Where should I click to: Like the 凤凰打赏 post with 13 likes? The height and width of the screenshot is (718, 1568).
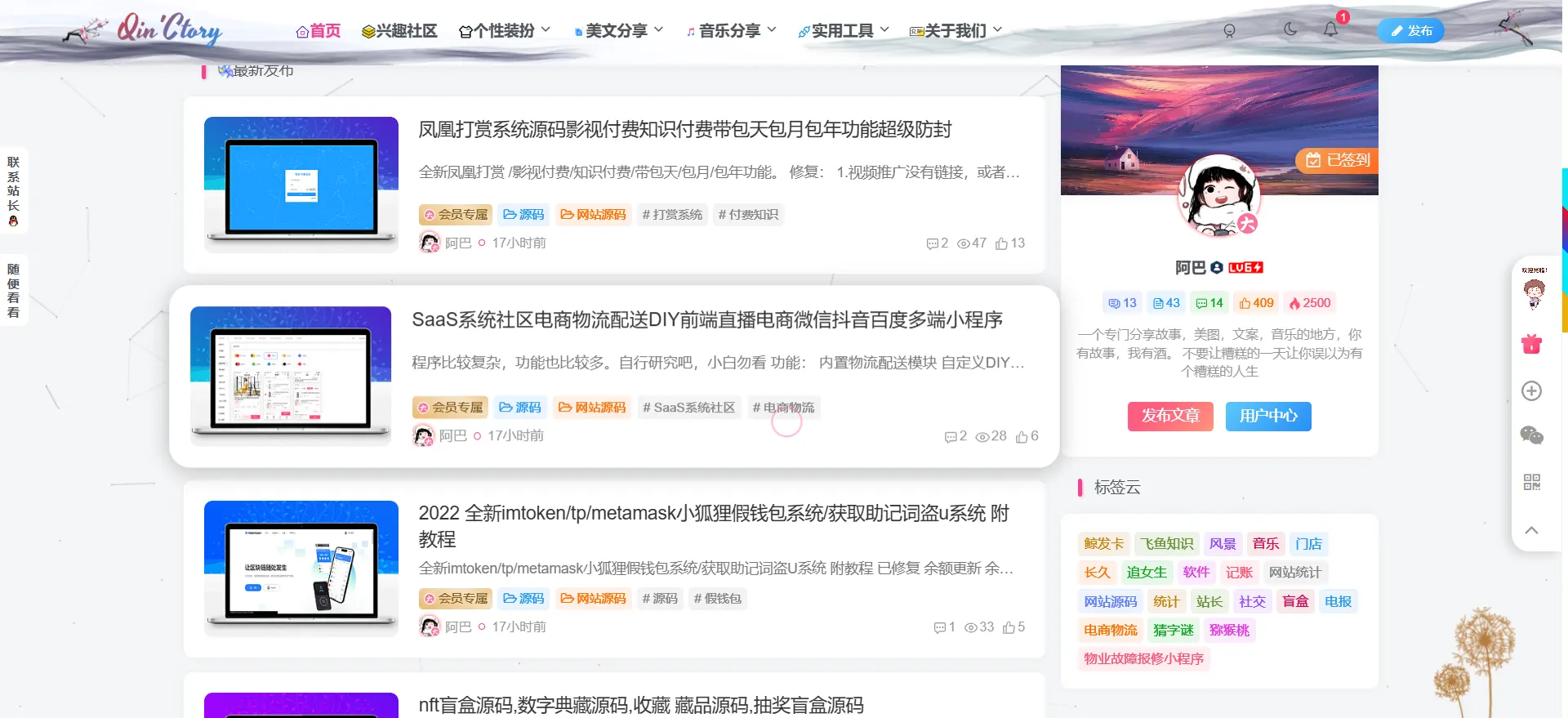point(1010,243)
